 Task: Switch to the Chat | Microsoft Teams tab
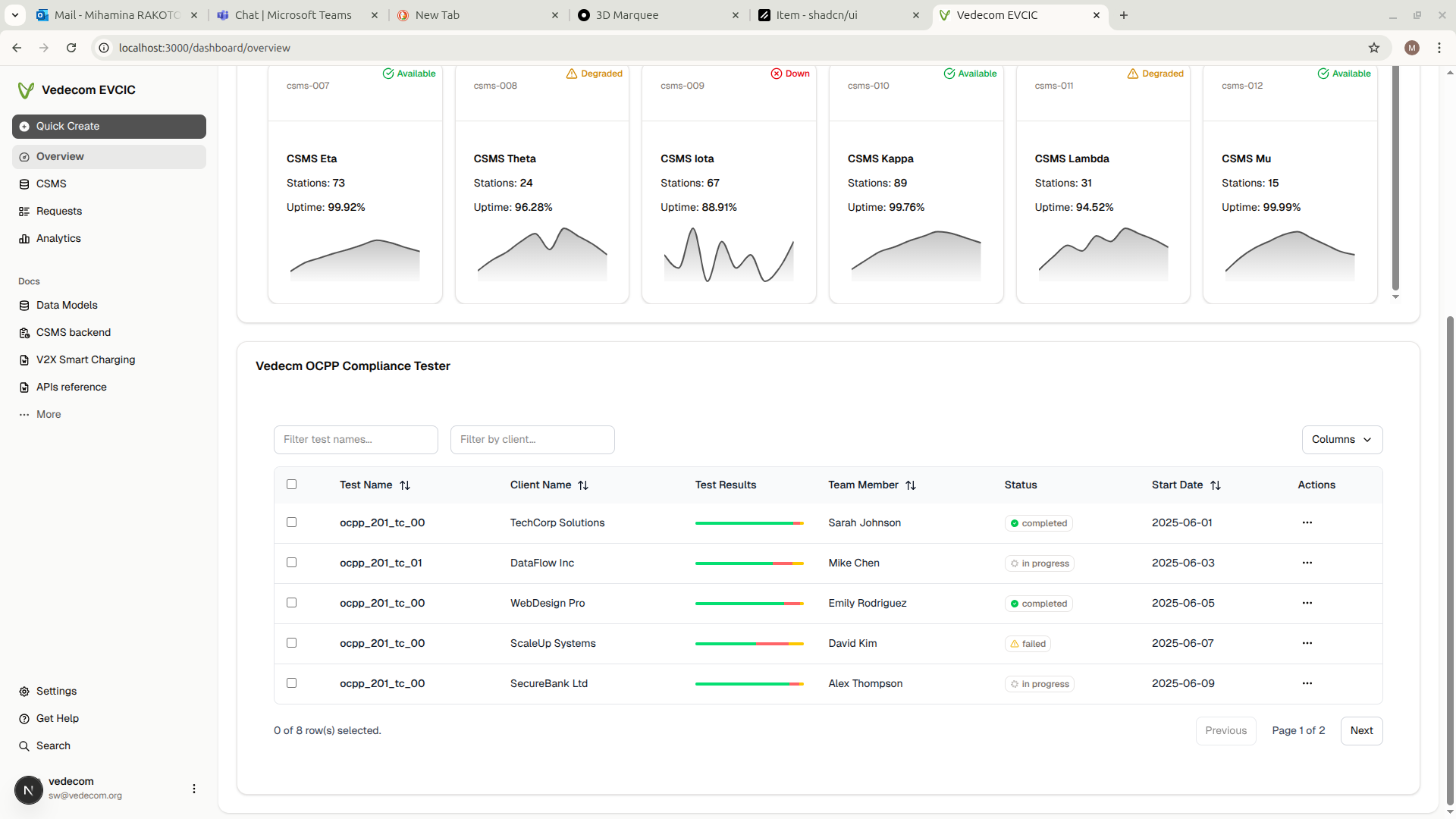pos(293,15)
